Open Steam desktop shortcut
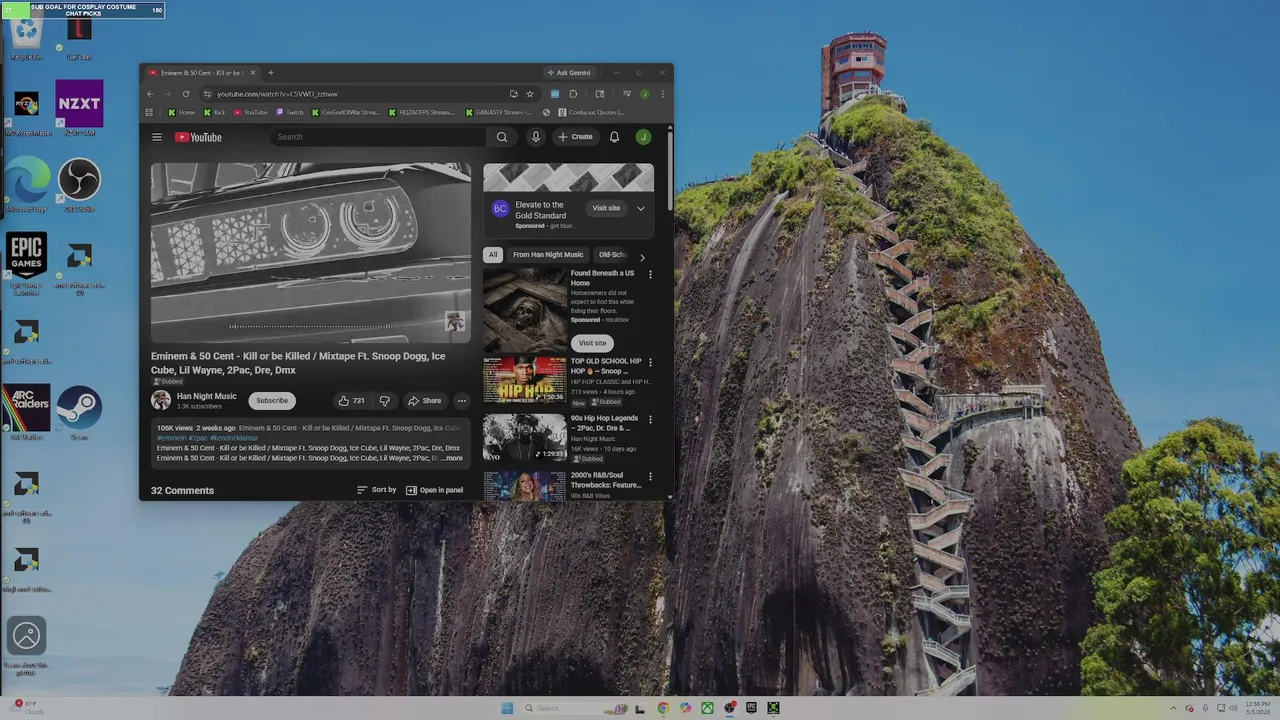Viewport: 1280px width, 720px height. coord(79,413)
